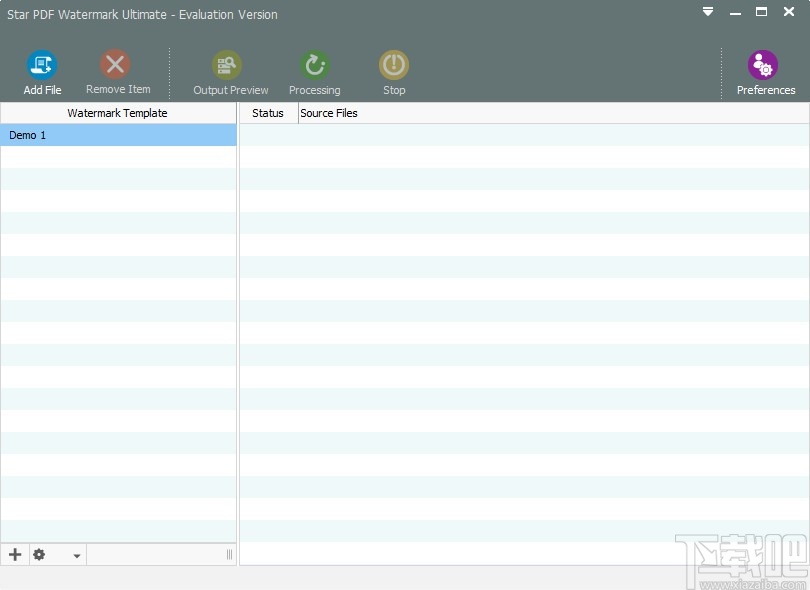Open Output Preview from the toolbar
Screen dimensions: 810x590
coord(227,65)
